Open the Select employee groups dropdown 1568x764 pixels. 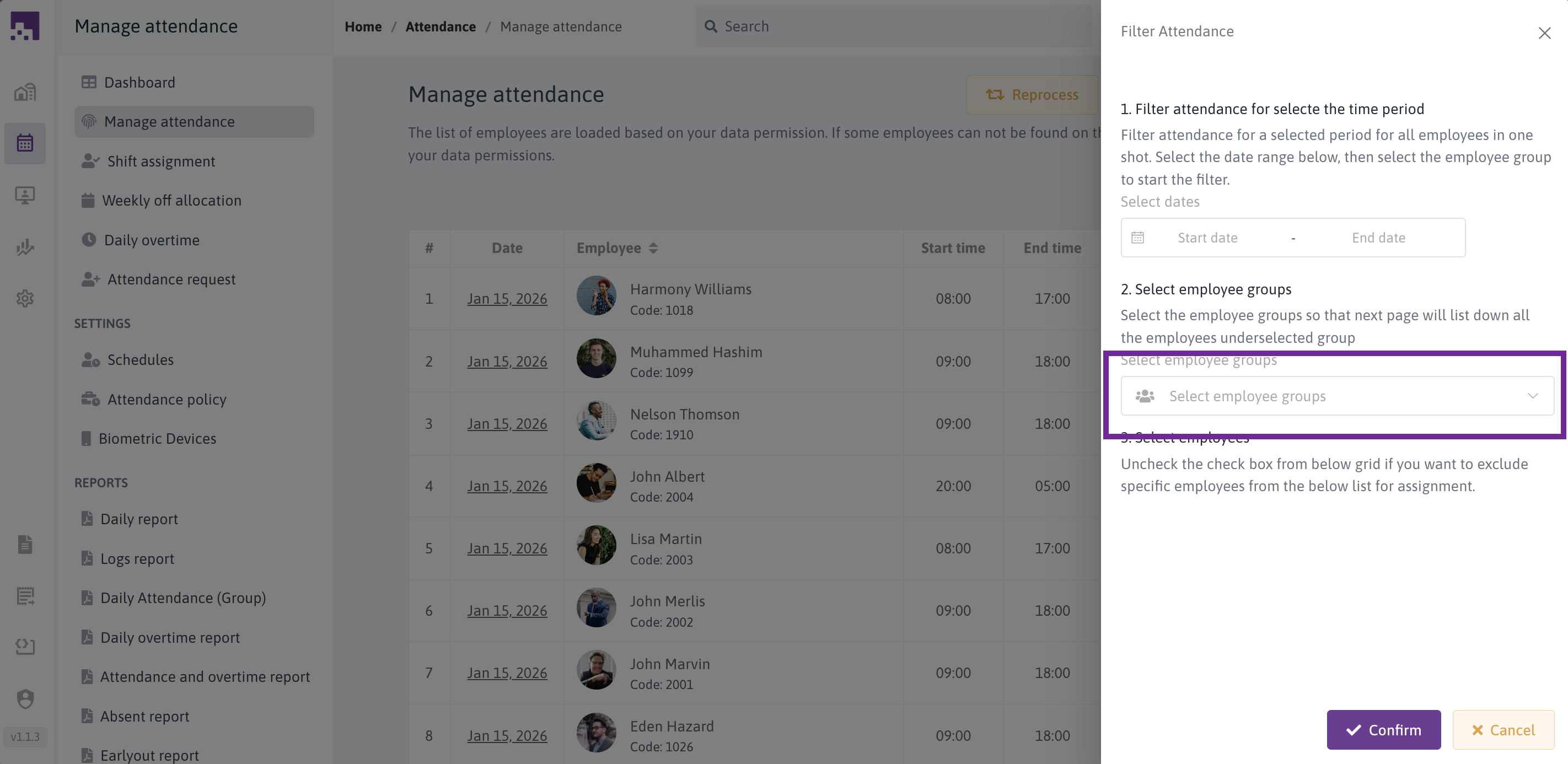(1309, 396)
